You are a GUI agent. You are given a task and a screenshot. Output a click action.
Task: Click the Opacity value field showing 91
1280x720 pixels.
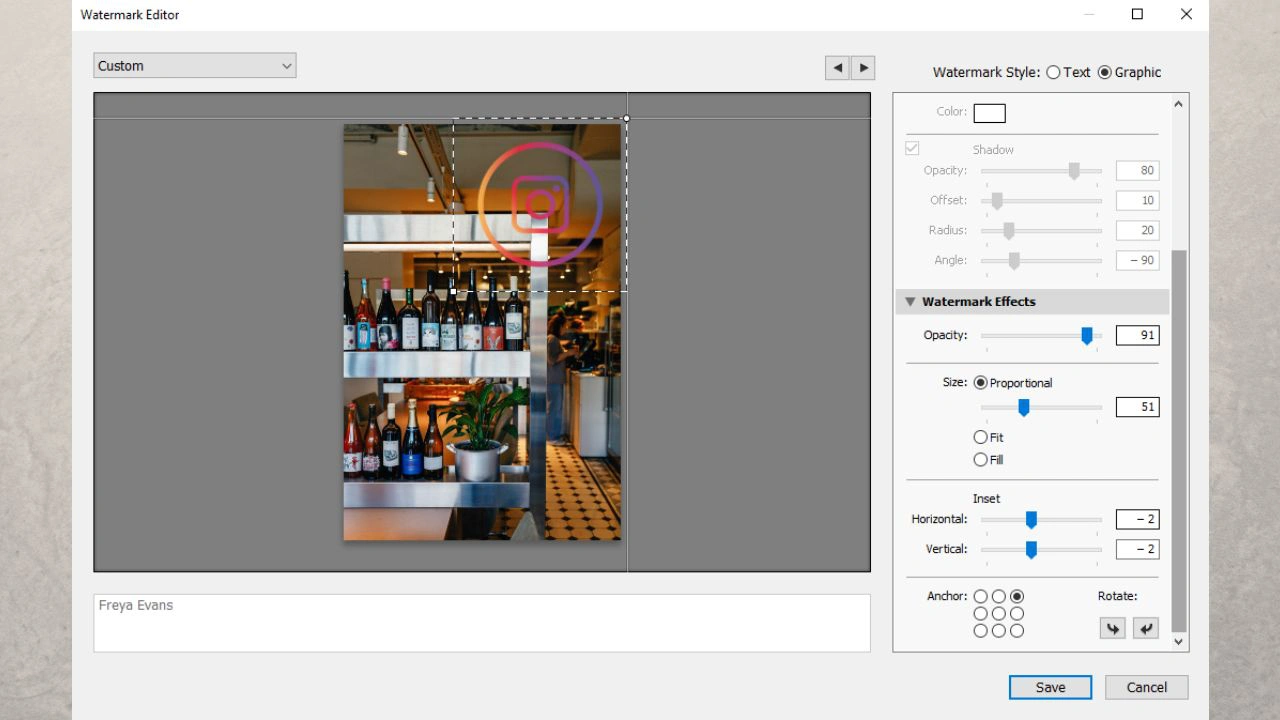(1137, 336)
